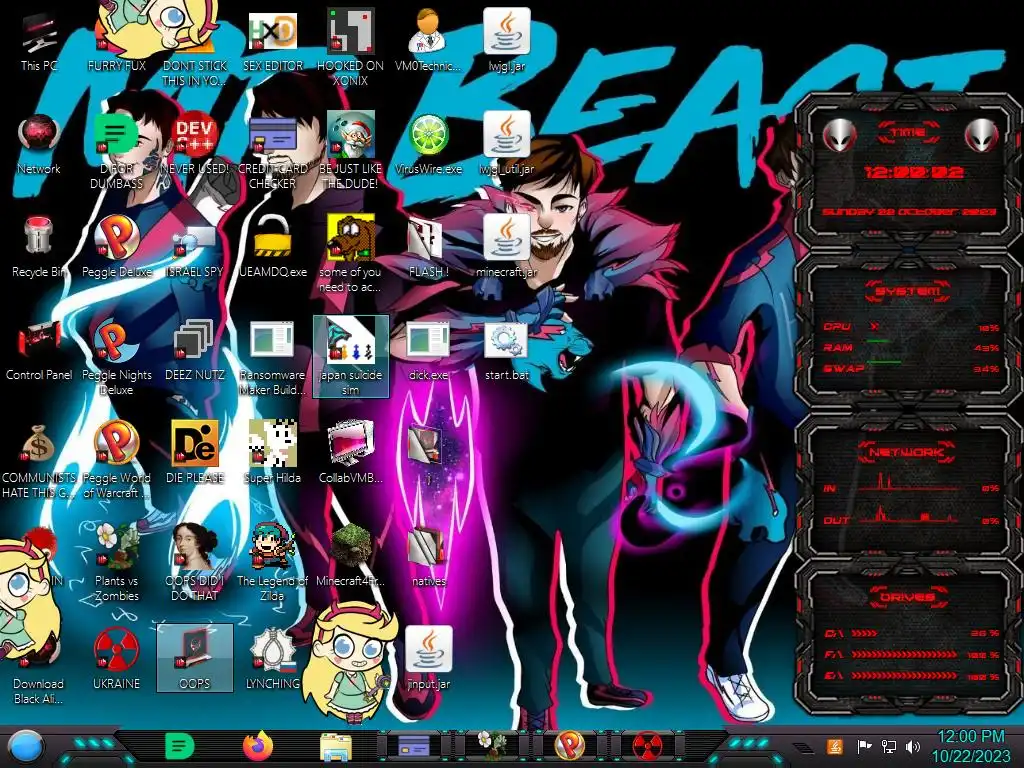This screenshot has height=768, width=1024.
Task: Click the left alien head in Time widget
Action: [839, 136]
